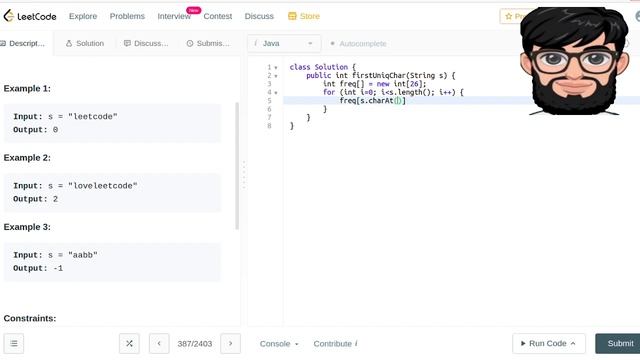Switch to the Solution tab
Viewport: 640px width, 360px height.
[85, 43]
